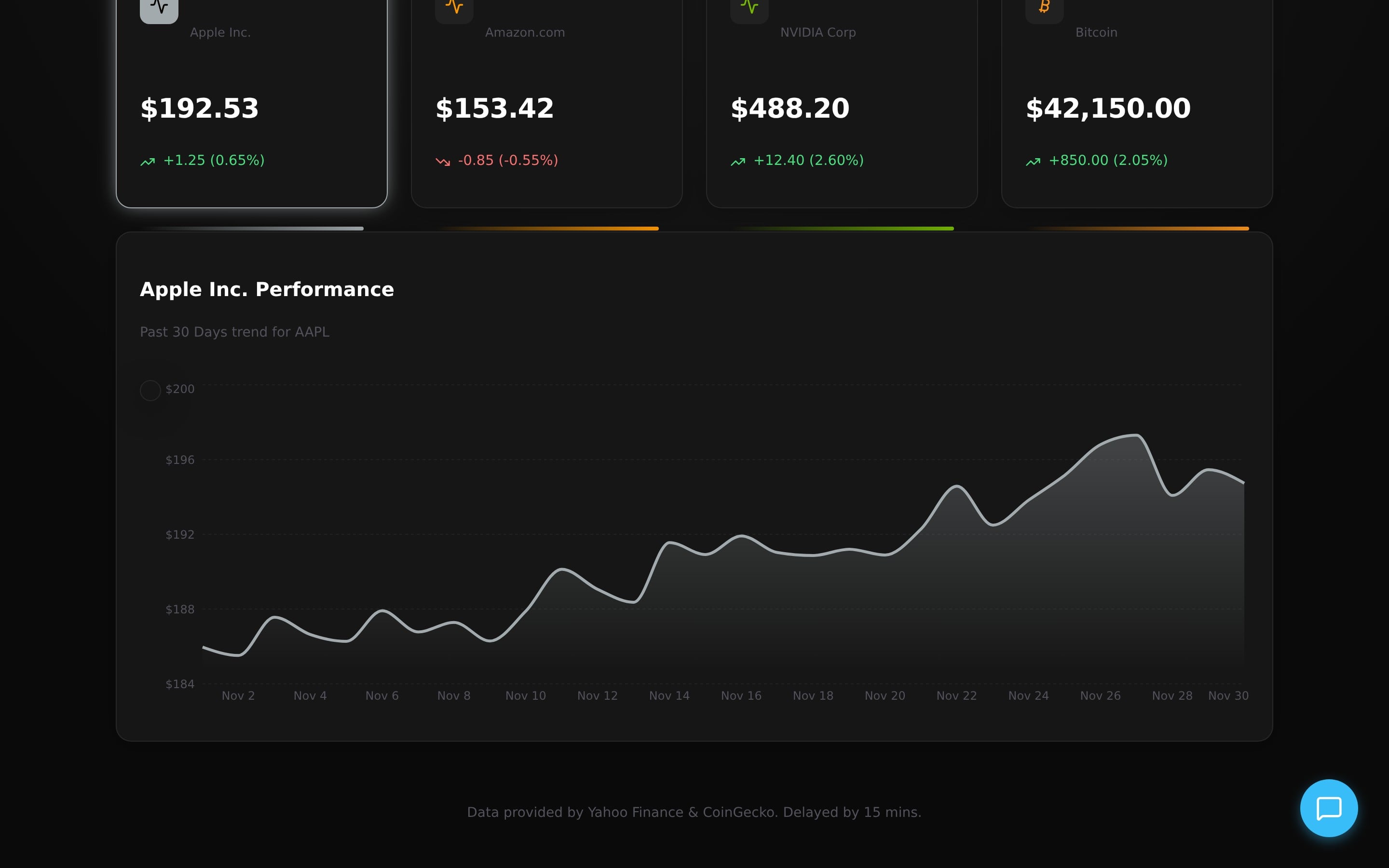
Task: Open the chat bubble button
Action: (x=1328, y=808)
